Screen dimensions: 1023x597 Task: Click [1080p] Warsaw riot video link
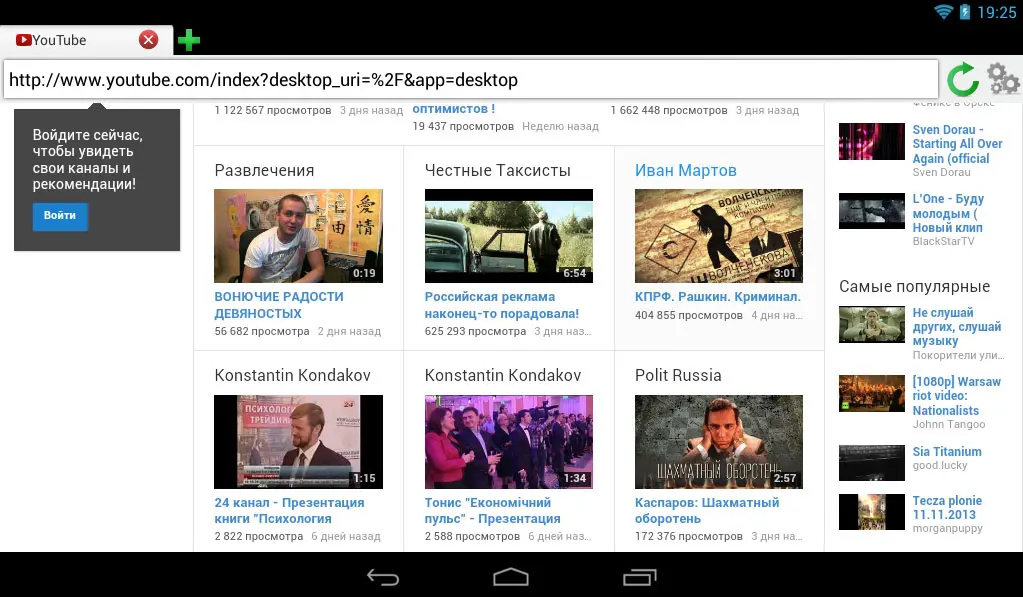(956, 396)
